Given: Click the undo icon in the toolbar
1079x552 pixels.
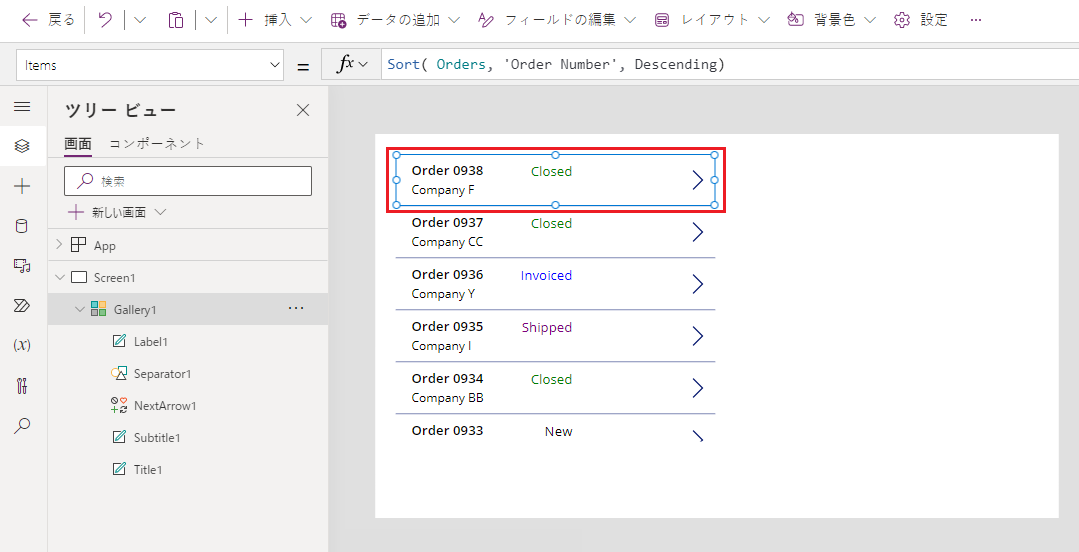Looking at the screenshot, I should pyautogui.click(x=105, y=20).
